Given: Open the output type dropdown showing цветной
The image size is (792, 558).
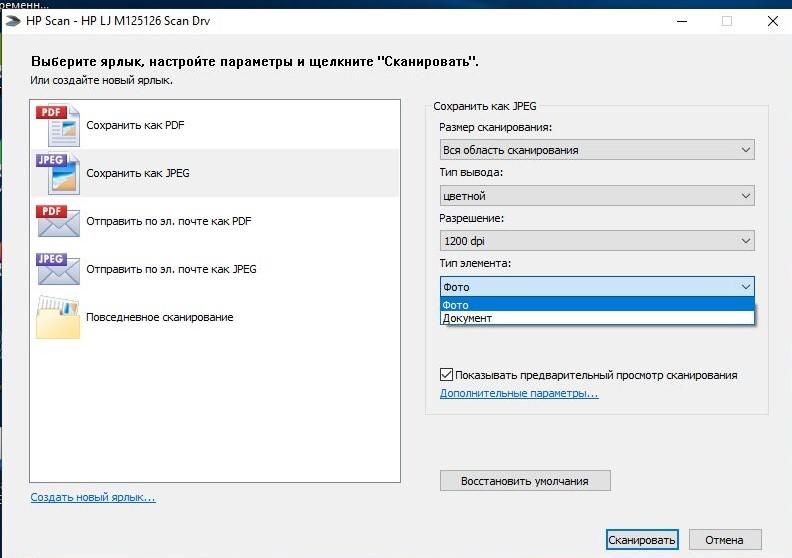Looking at the screenshot, I should [x=597, y=196].
